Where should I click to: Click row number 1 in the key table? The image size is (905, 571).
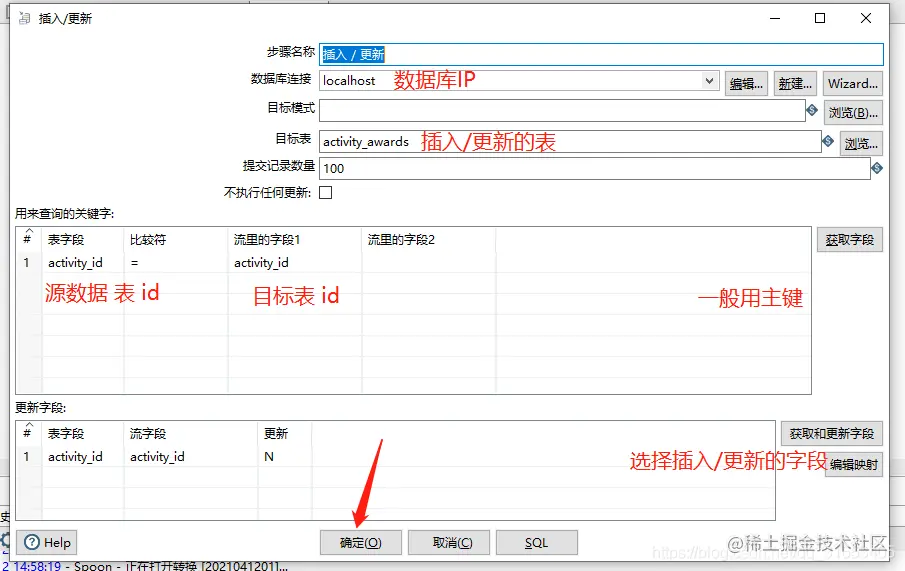click(x=27, y=263)
